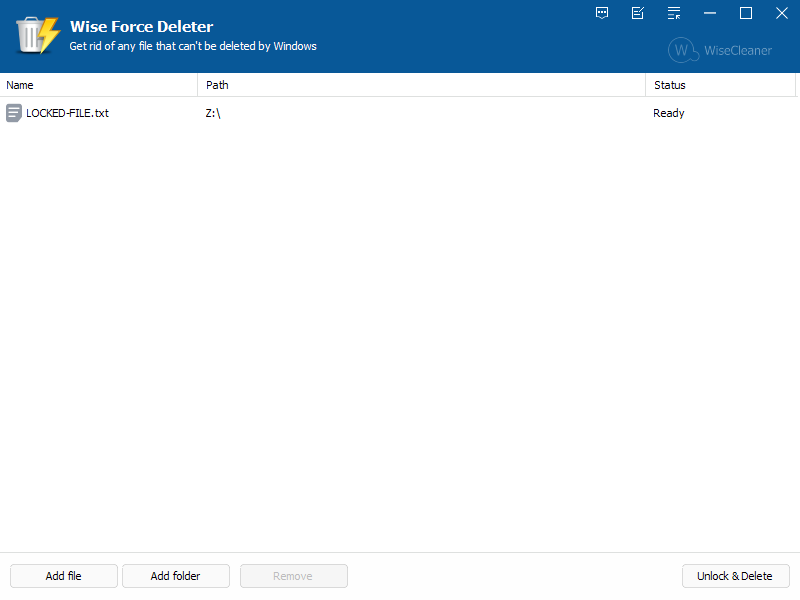Click the edit note icon in title bar
Screen dimensions: 800x600
638,13
